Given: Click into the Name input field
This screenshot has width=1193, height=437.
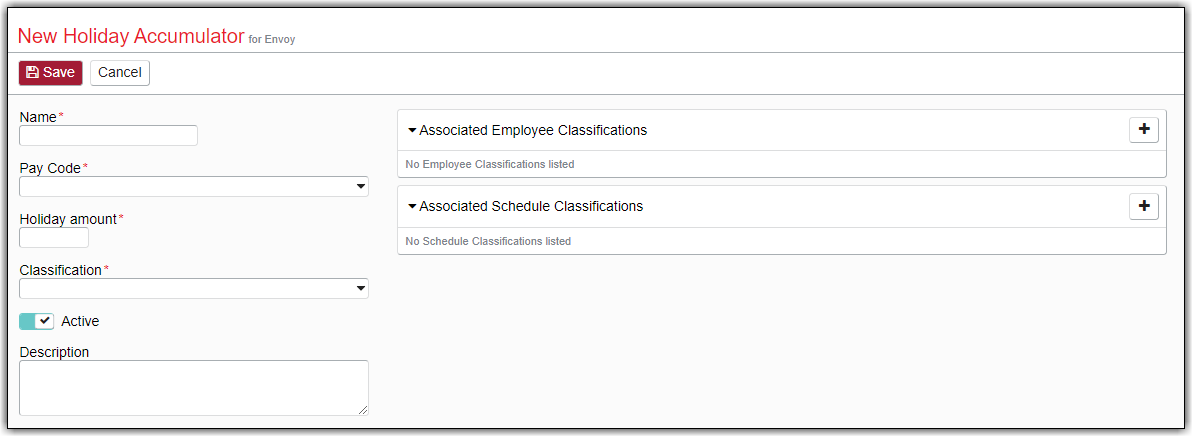Looking at the screenshot, I should 108,136.
